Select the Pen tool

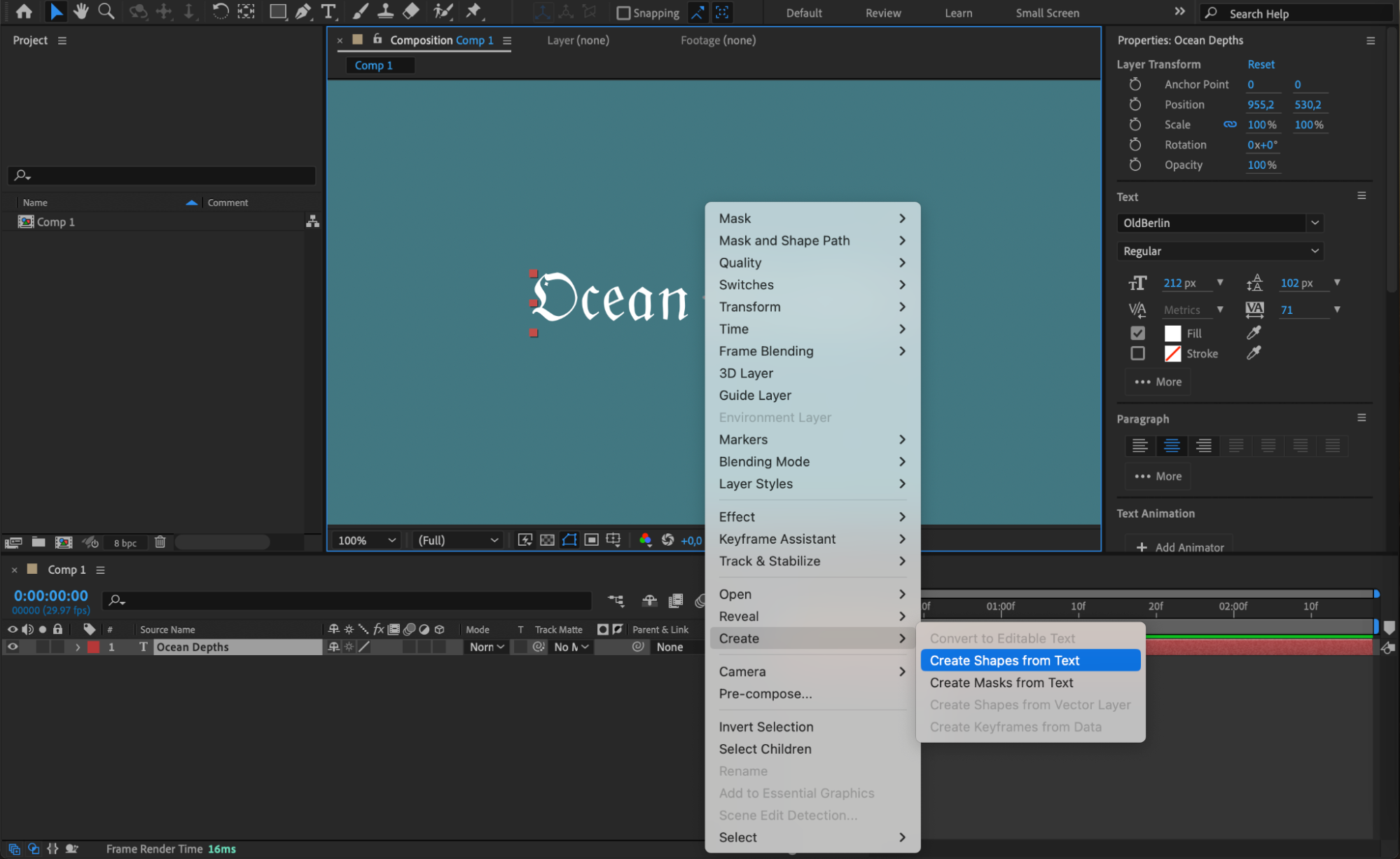(303, 11)
